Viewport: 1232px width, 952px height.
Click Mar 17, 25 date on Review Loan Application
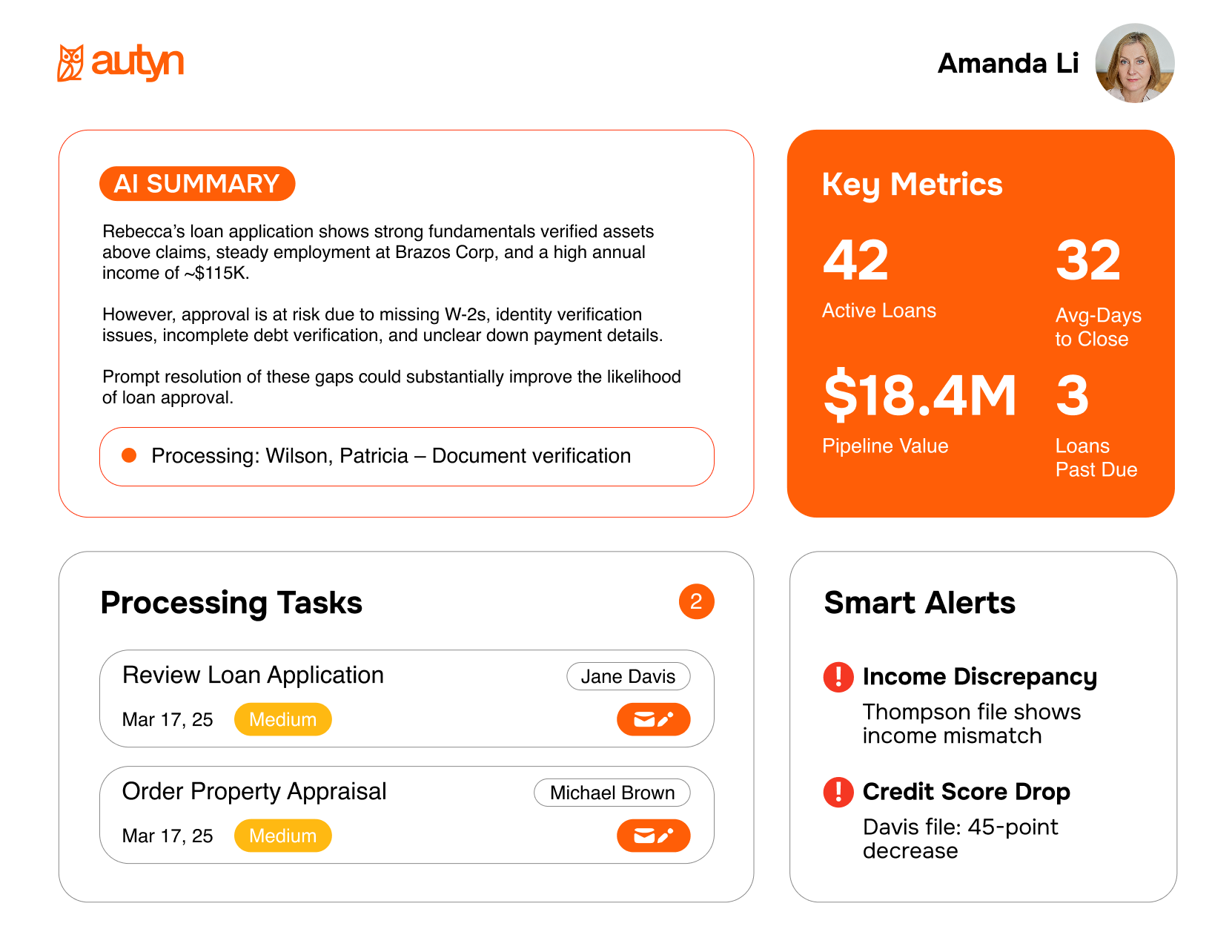tap(168, 720)
